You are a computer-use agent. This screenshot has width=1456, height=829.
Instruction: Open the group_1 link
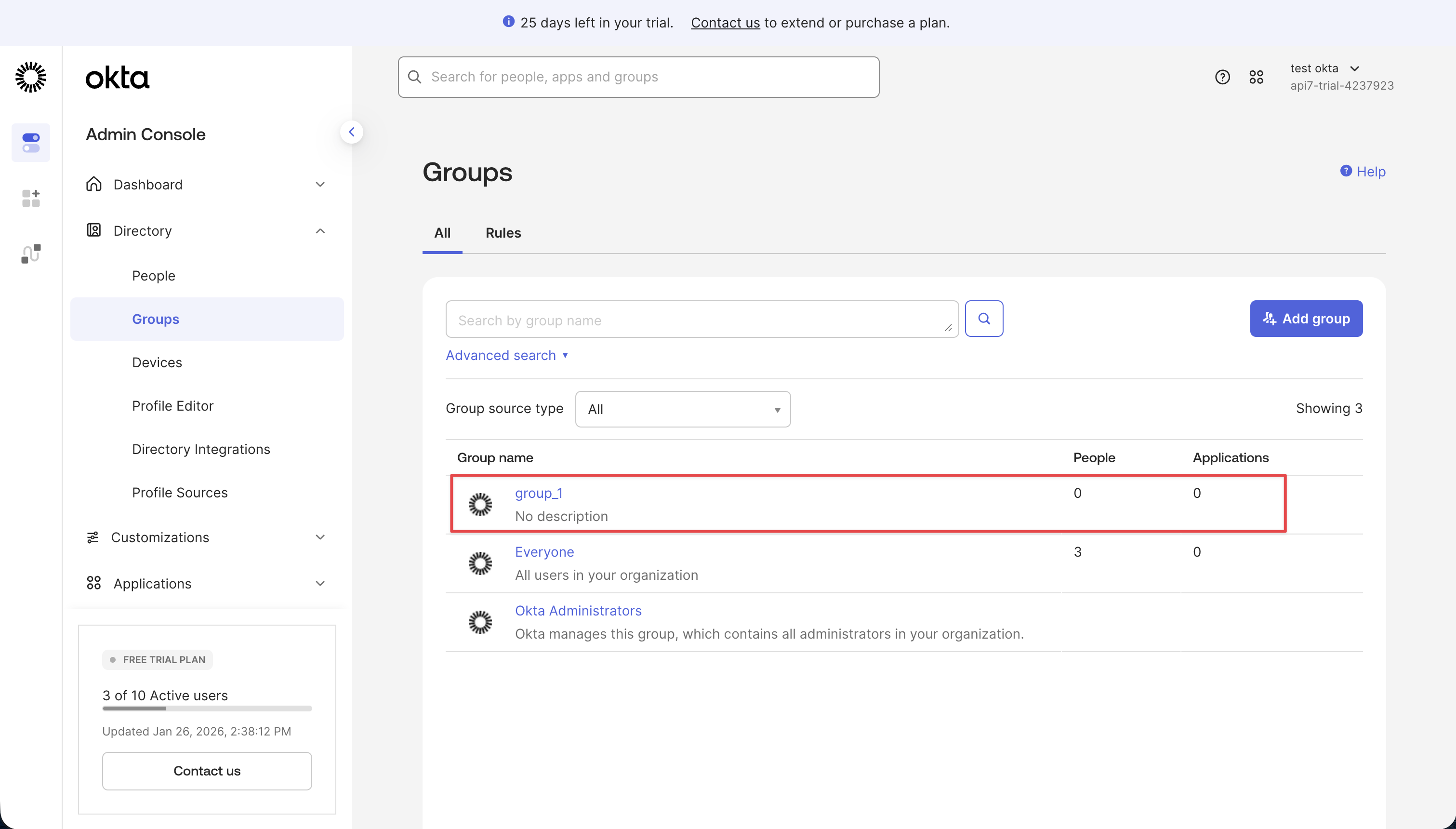point(538,493)
